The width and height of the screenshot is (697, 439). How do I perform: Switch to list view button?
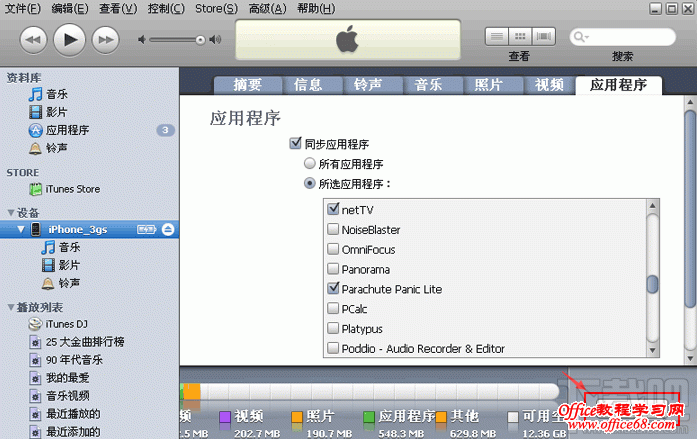click(497, 36)
